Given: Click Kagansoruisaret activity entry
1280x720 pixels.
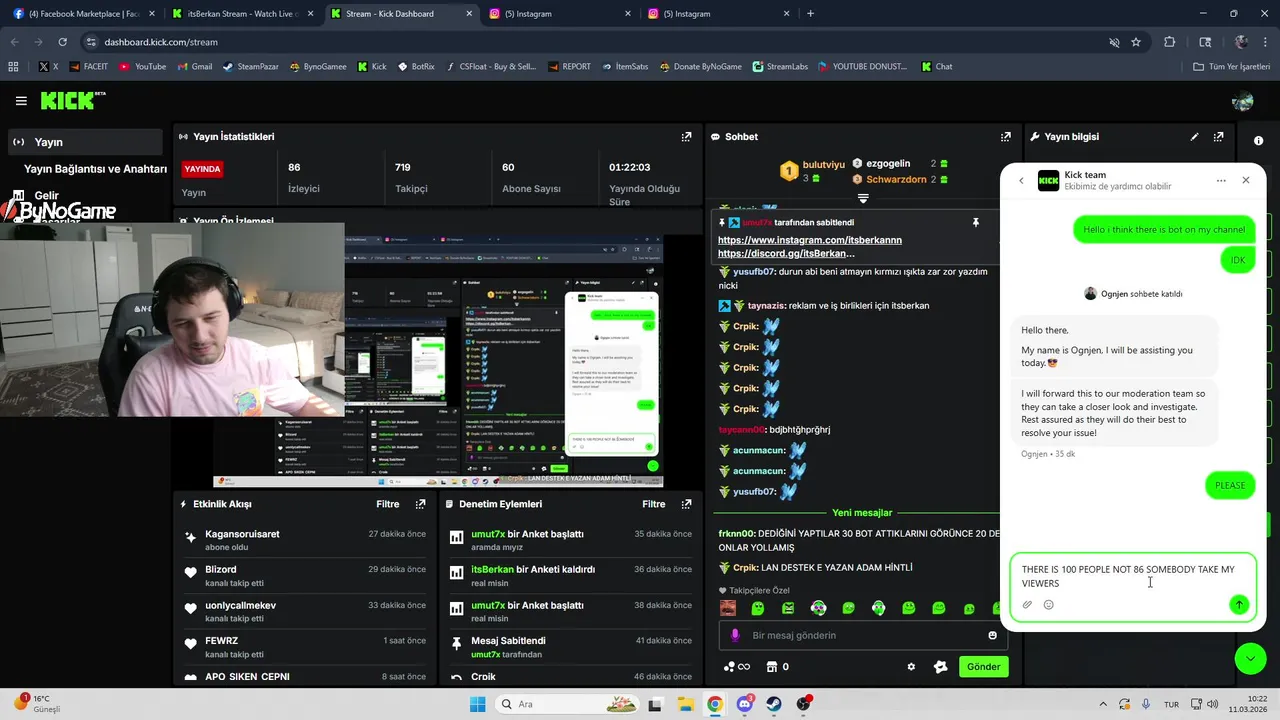Looking at the screenshot, I should click(305, 540).
